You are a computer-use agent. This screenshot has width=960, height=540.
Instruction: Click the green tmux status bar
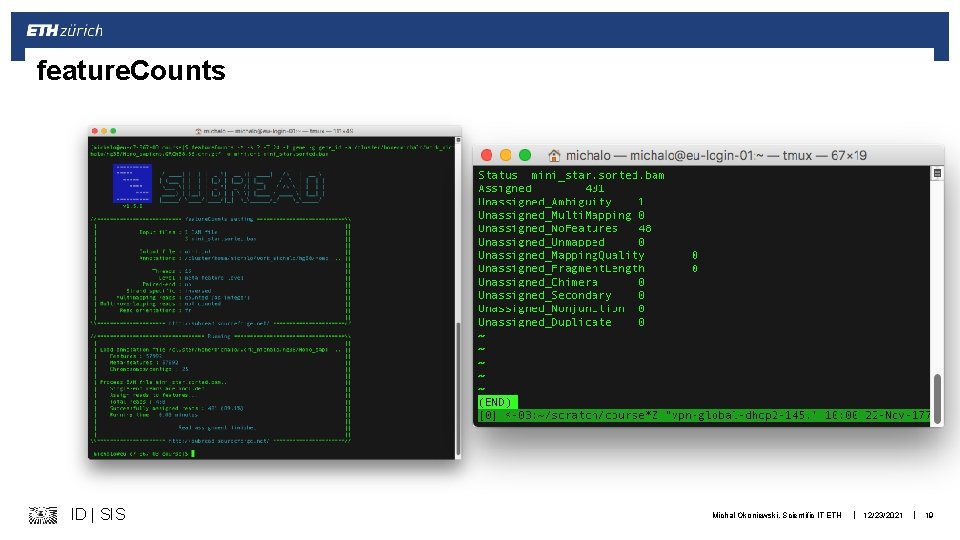point(704,416)
